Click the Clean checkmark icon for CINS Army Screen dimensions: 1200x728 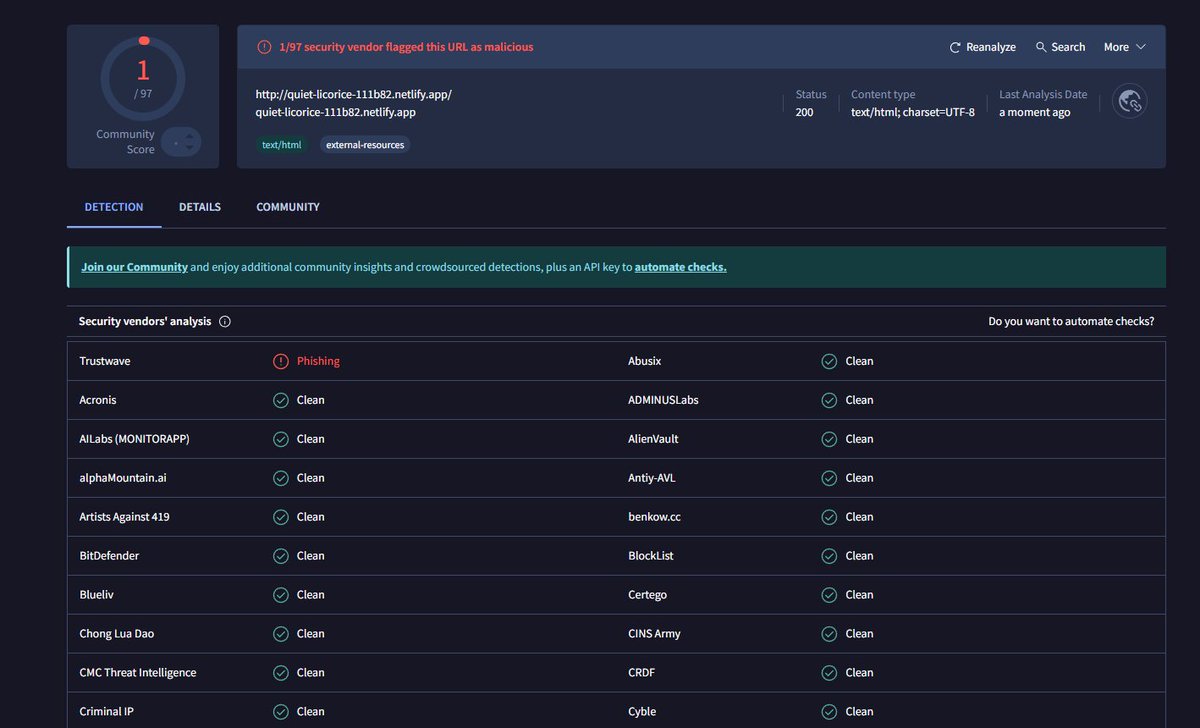[x=829, y=634]
